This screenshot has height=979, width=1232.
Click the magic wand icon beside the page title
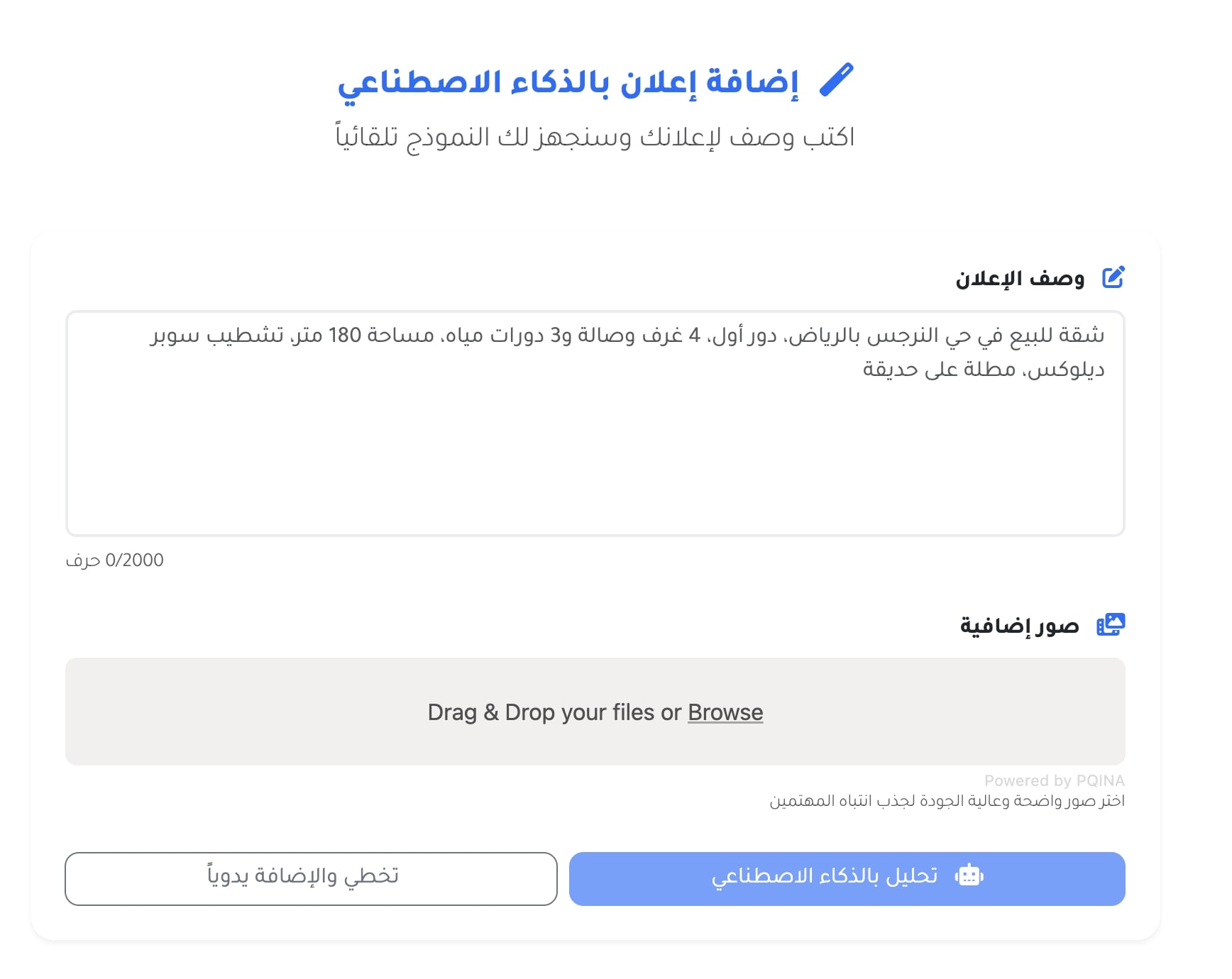(x=836, y=80)
